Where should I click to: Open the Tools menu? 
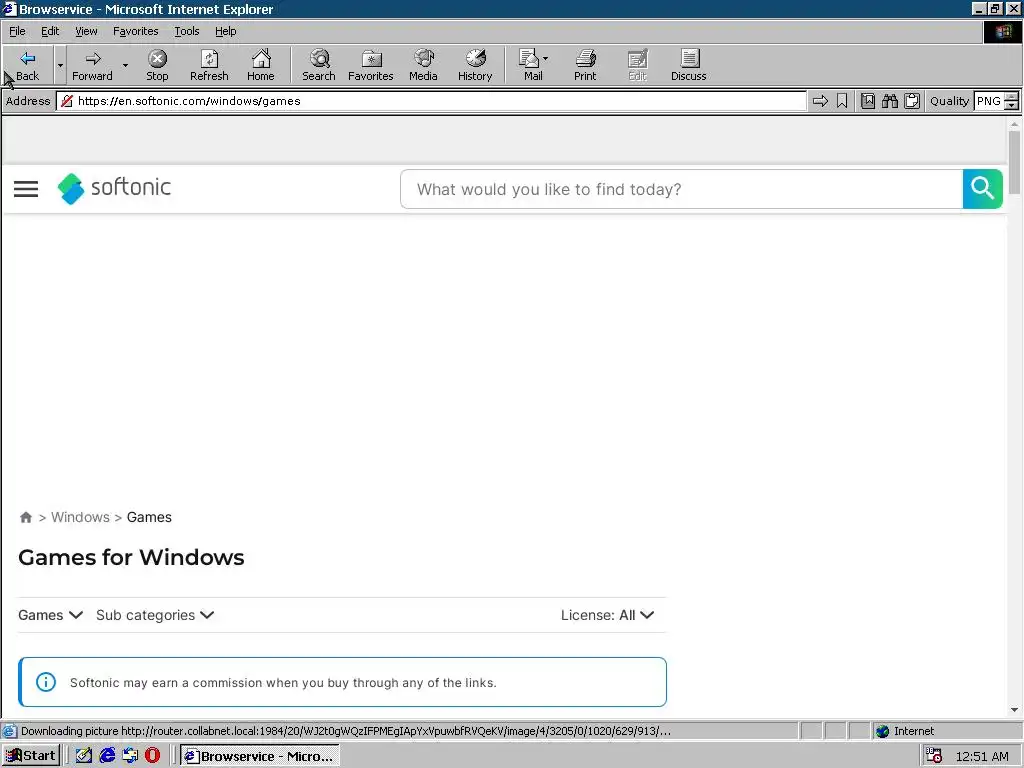[186, 31]
